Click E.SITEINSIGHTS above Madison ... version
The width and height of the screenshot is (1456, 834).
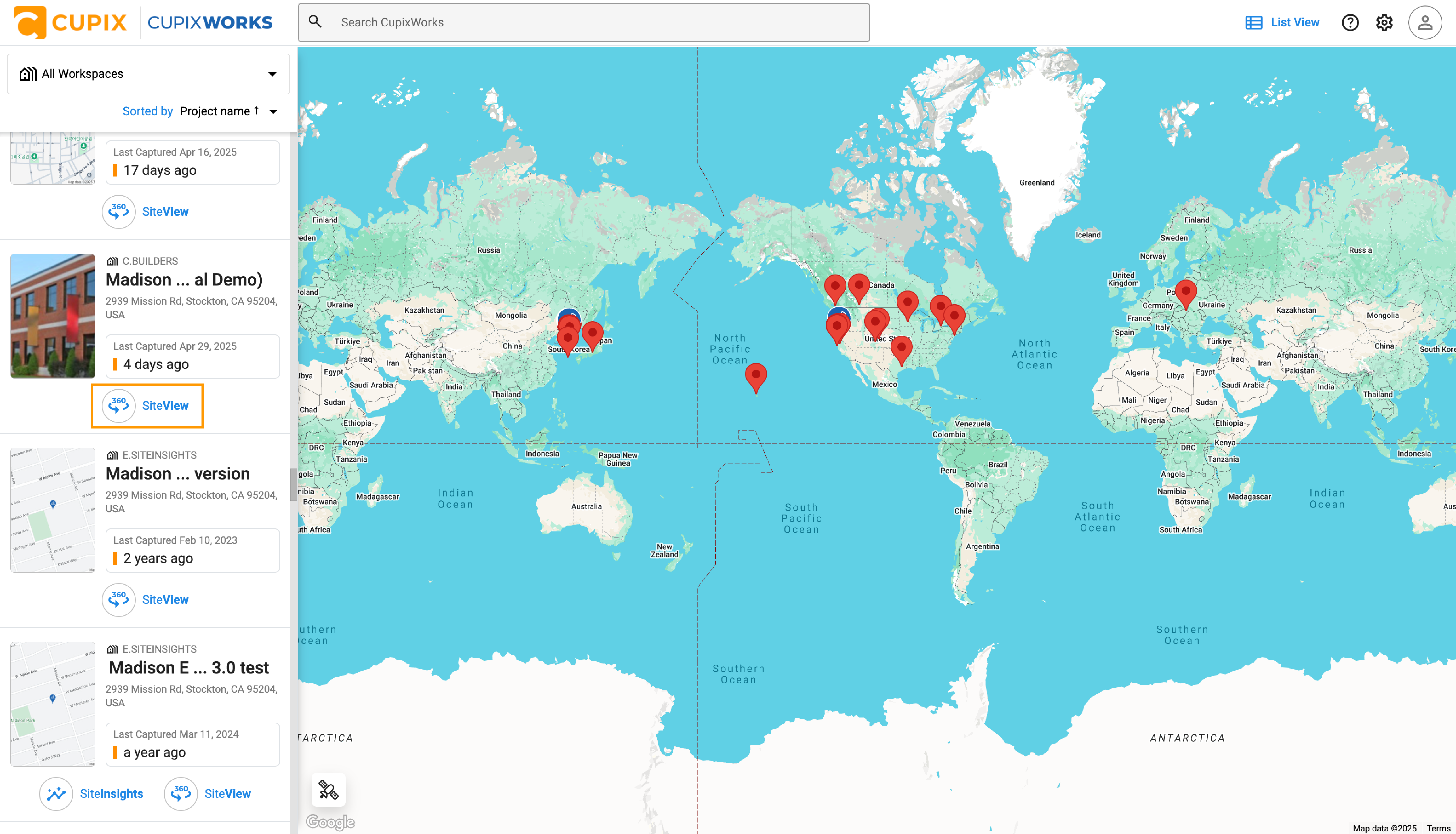coord(159,455)
